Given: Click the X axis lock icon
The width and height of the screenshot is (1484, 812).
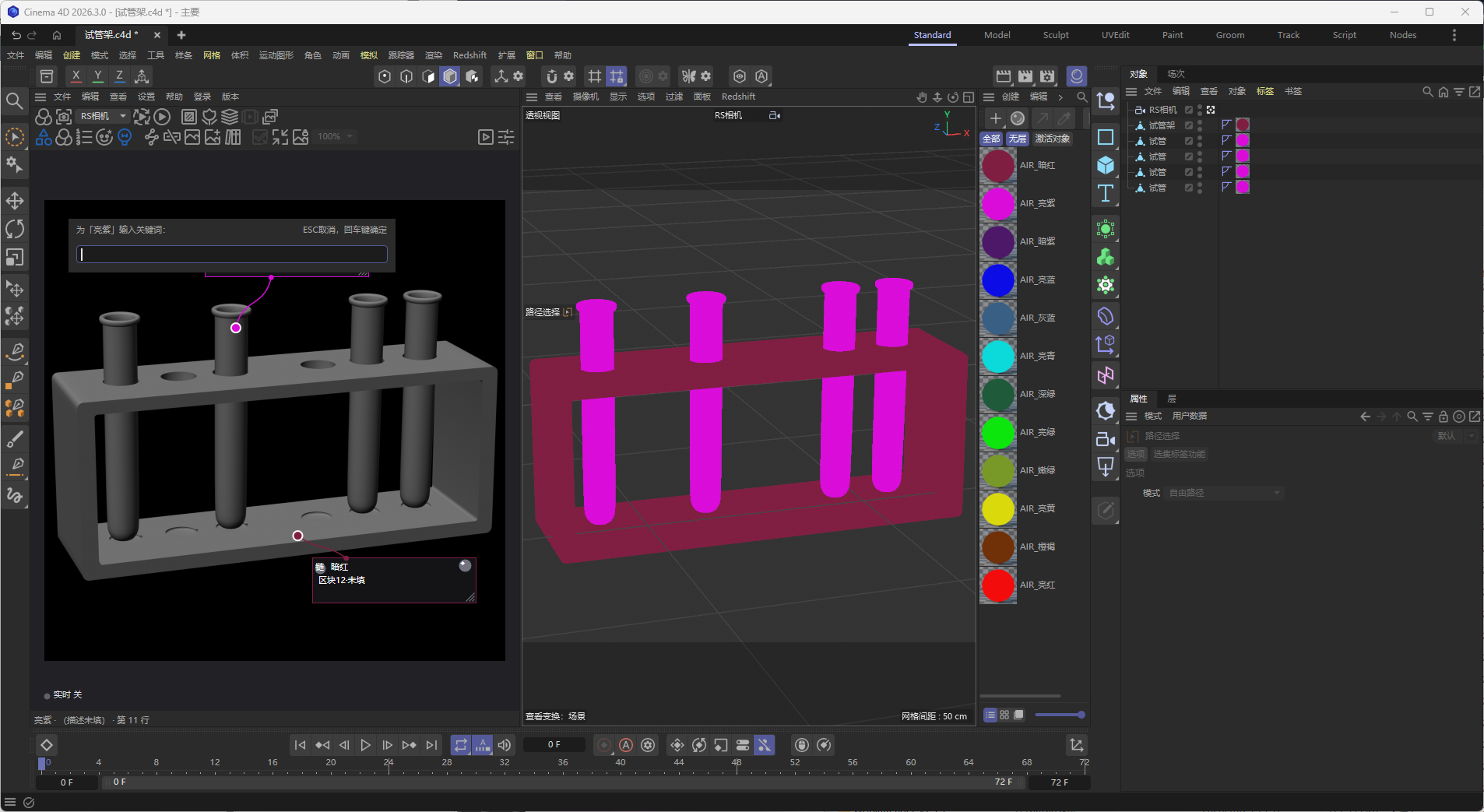Looking at the screenshot, I should (x=76, y=76).
